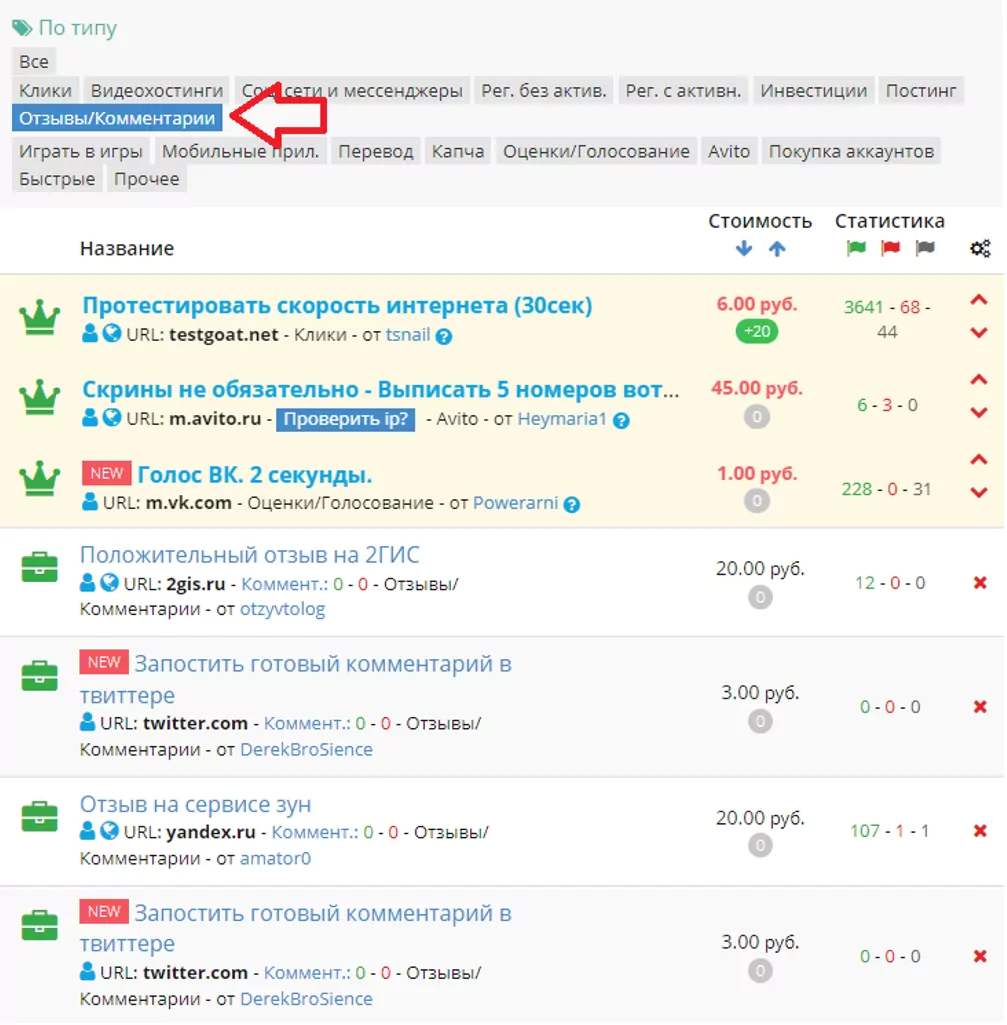This screenshot has height=1025, width=1007.
Task: Move internet speed test task down
Action: [978, 333]
